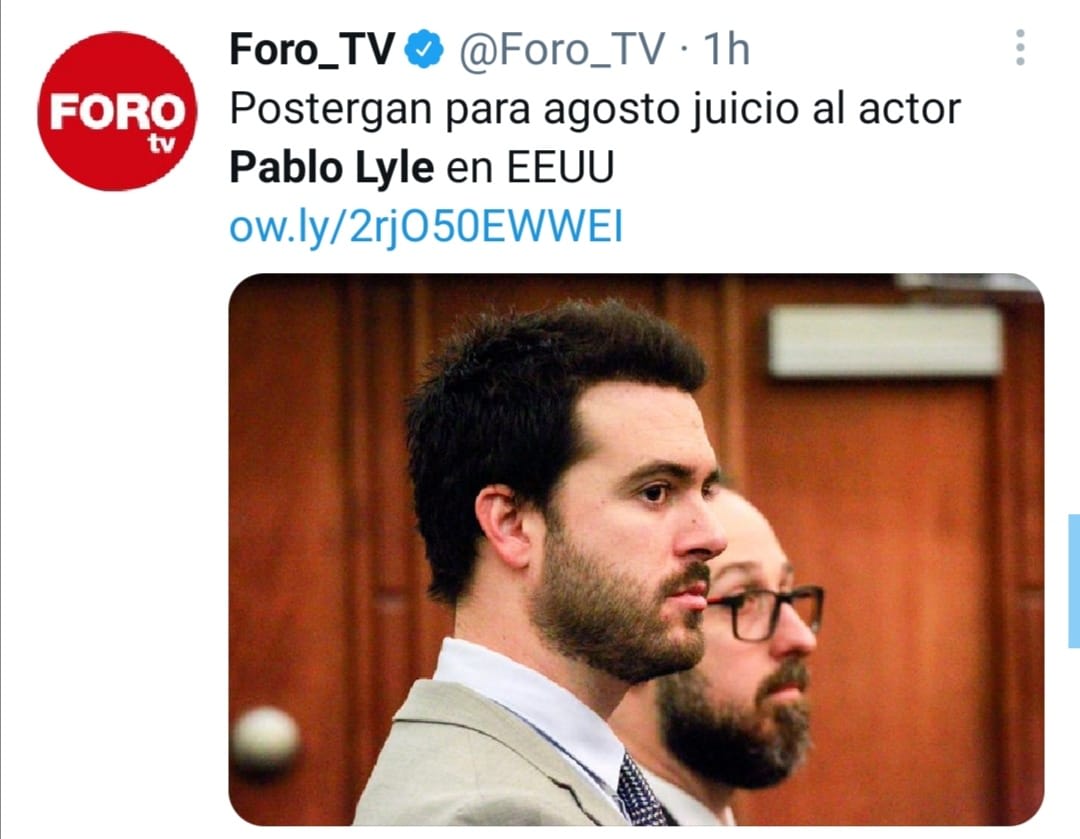Click the white sign on the wooden wall
The height and width of the screenshot is (839, 1080).
pos(885,342)
